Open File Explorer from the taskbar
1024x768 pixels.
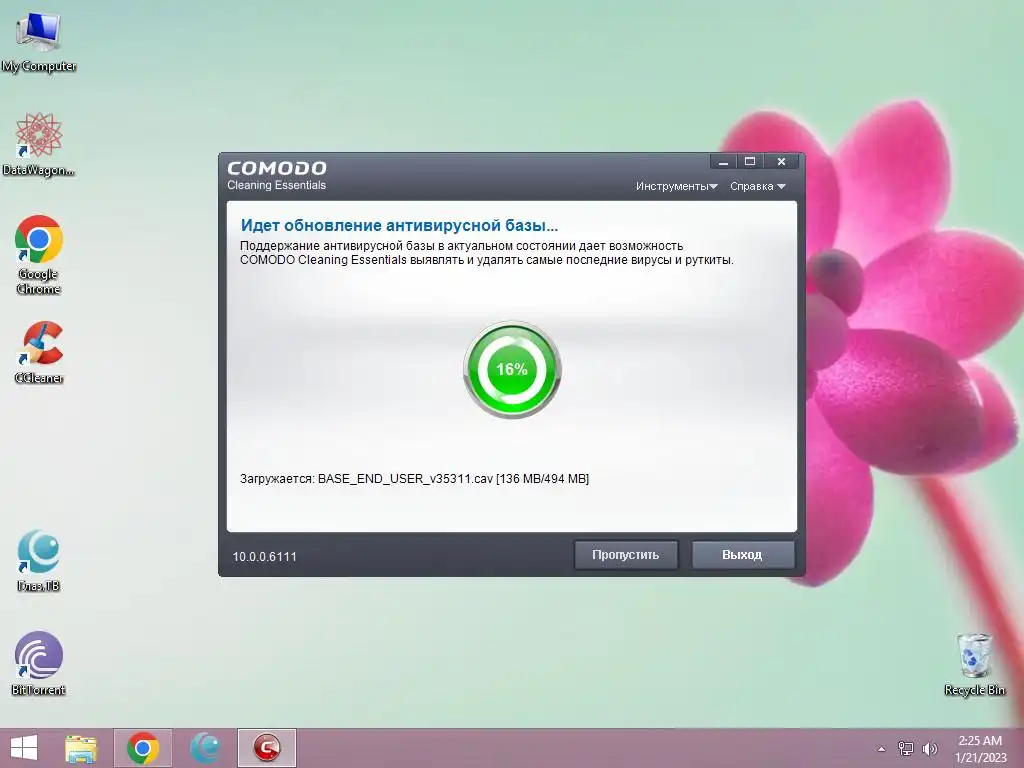pyautogui.click(x=81, y=748)
